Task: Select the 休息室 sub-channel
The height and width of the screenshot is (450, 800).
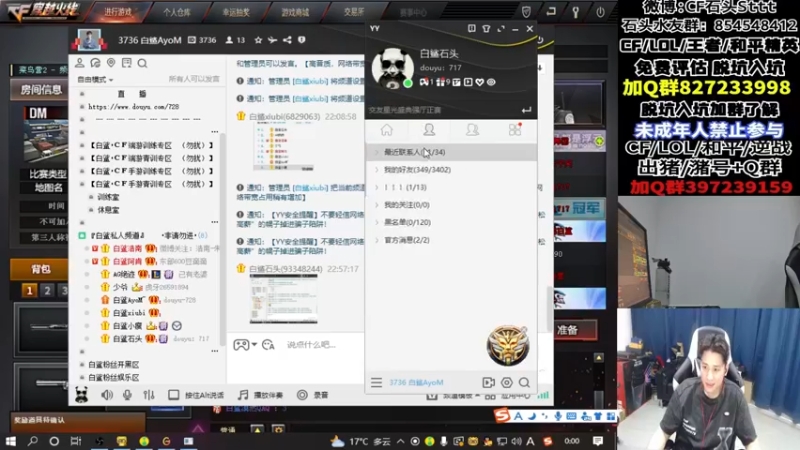Action: [108, 210]
